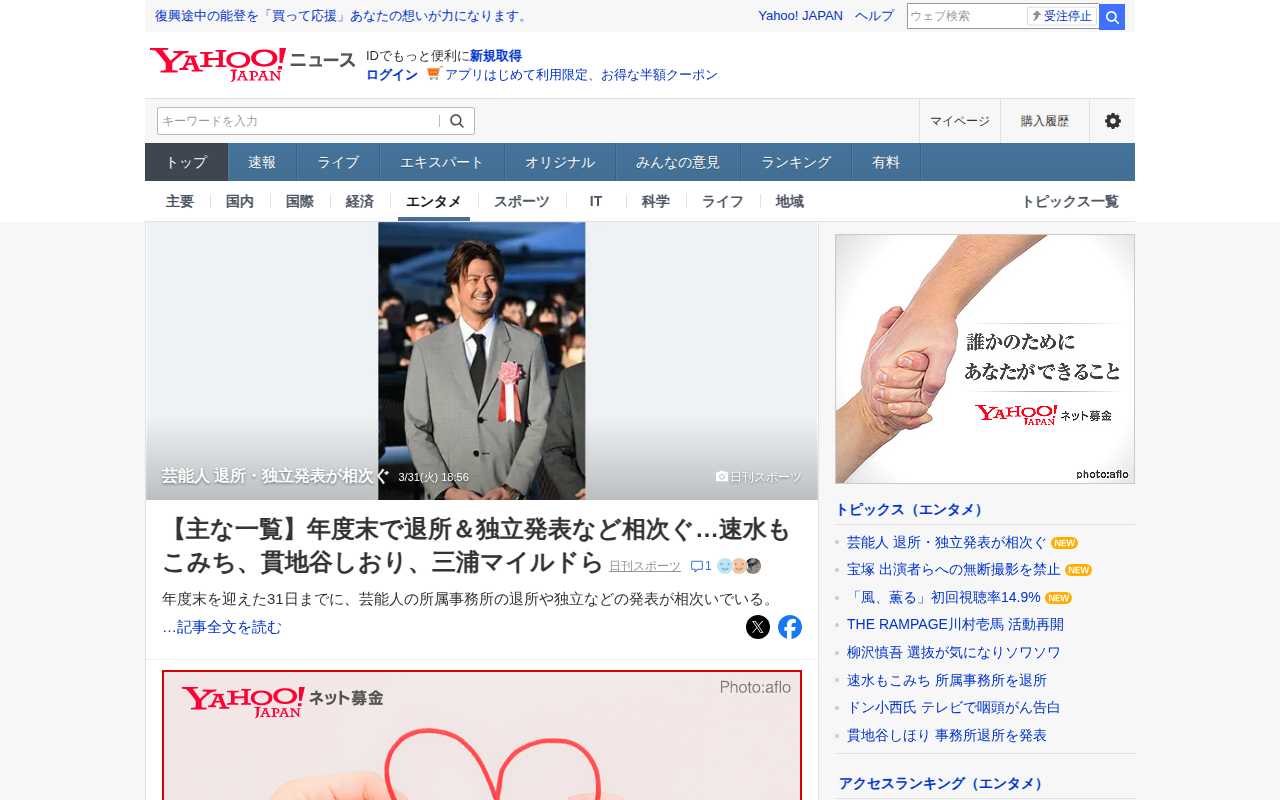Open the half-price coupon app link
1280x800 pixels.
581,75
